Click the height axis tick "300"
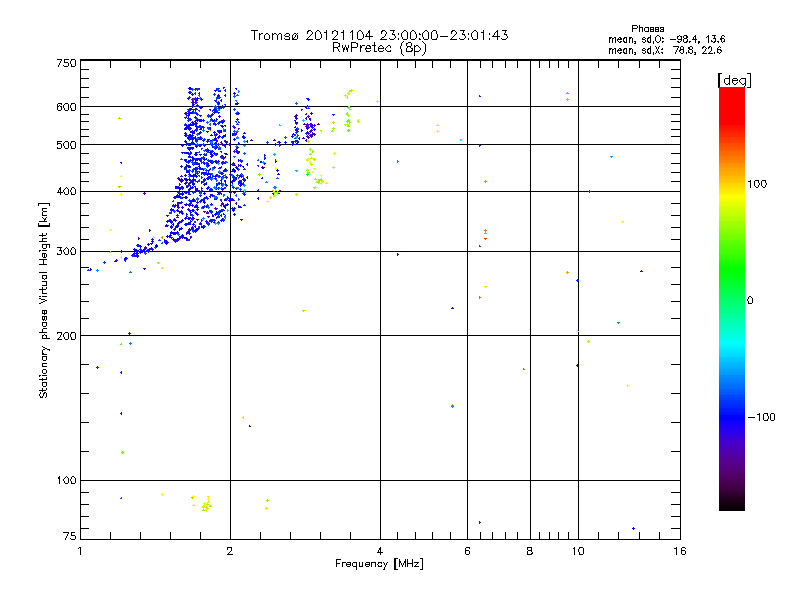Viewport: 800px width, 600px height. [x=66, y=251]
